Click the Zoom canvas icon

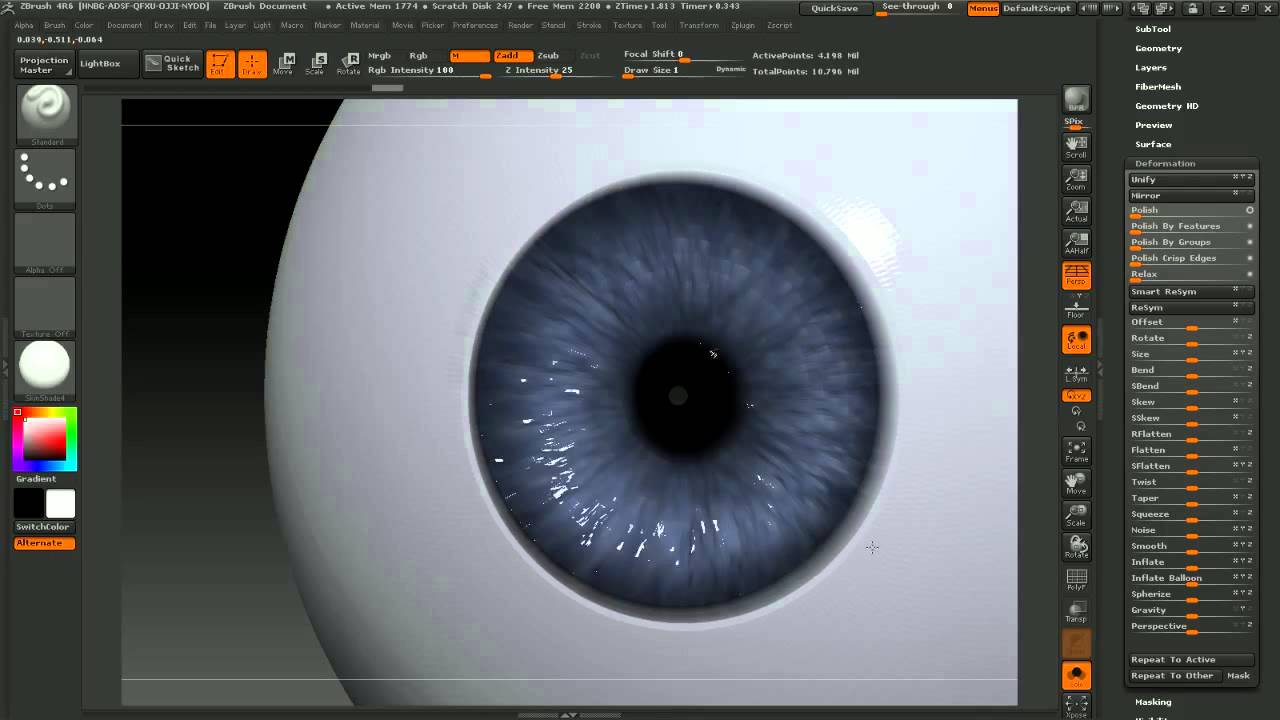pos(1076,179)
